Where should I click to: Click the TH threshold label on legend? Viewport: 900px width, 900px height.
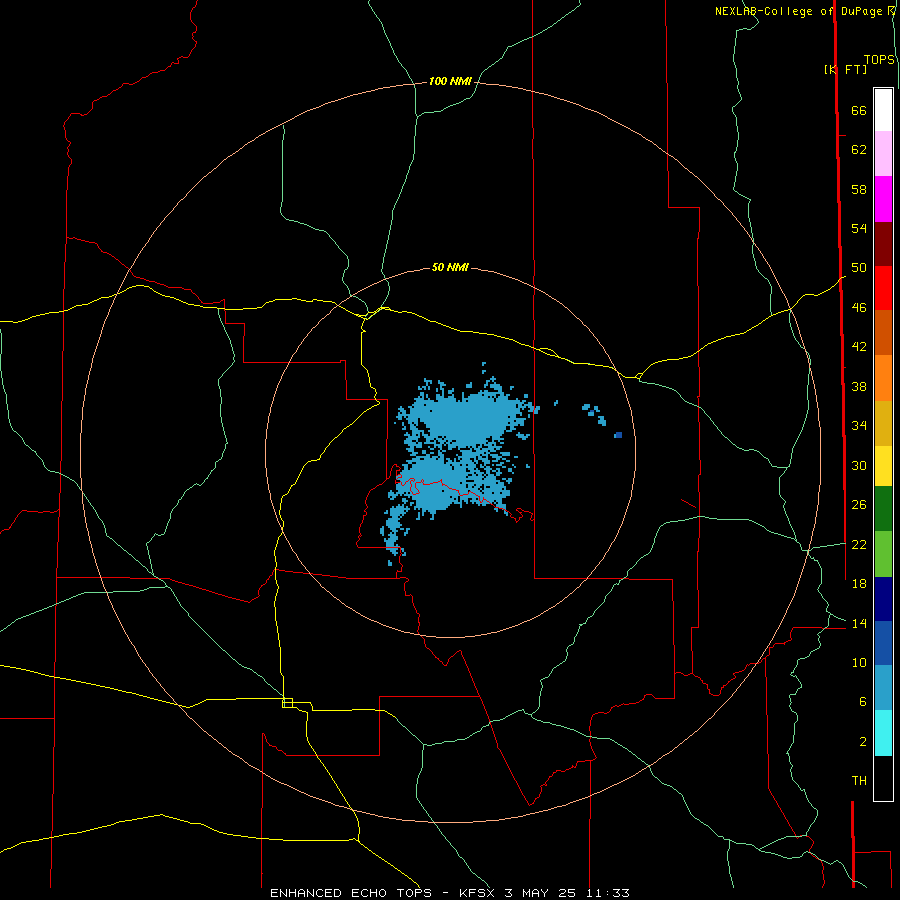tap(859, 781)
